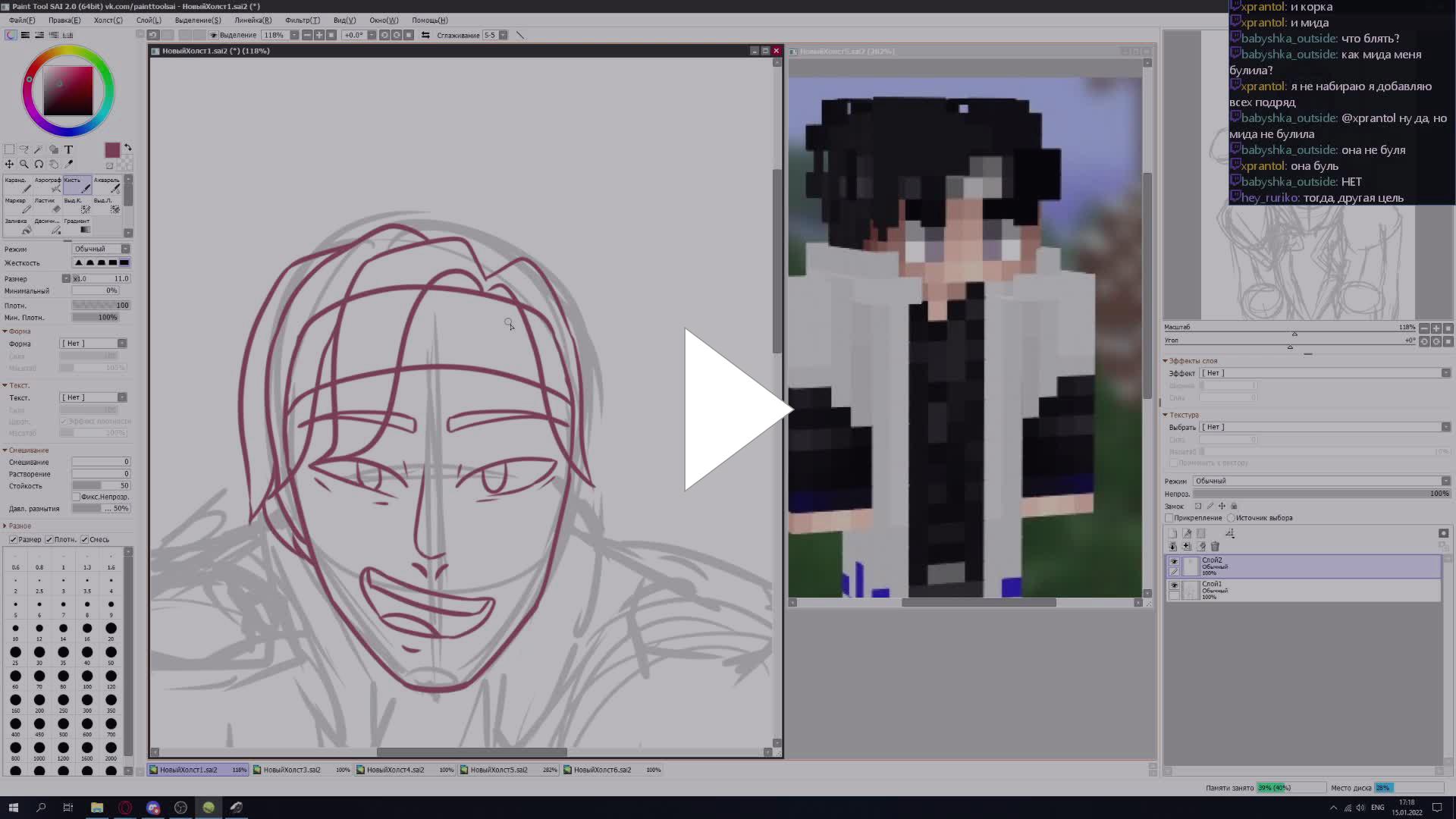
Task: Select the Ластик (eraser) tool
Action: tap(46, 206)
